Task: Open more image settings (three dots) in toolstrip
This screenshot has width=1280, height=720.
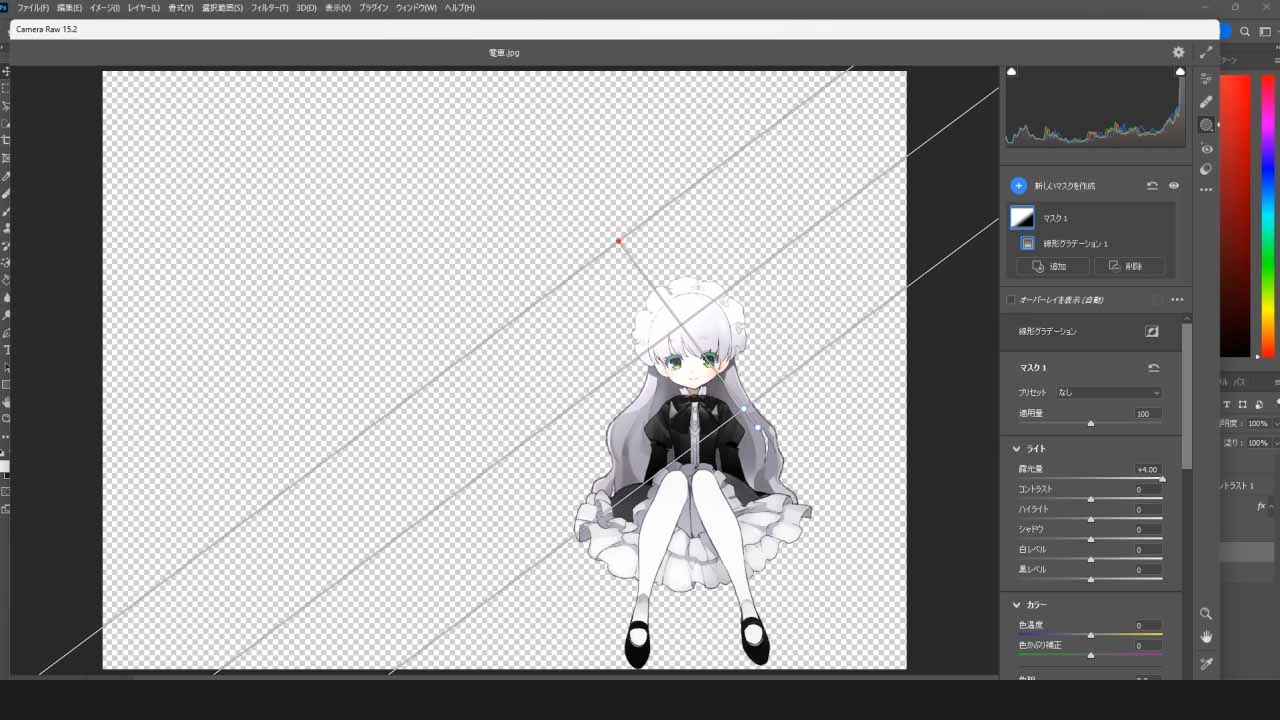Action: point(1206,190)
